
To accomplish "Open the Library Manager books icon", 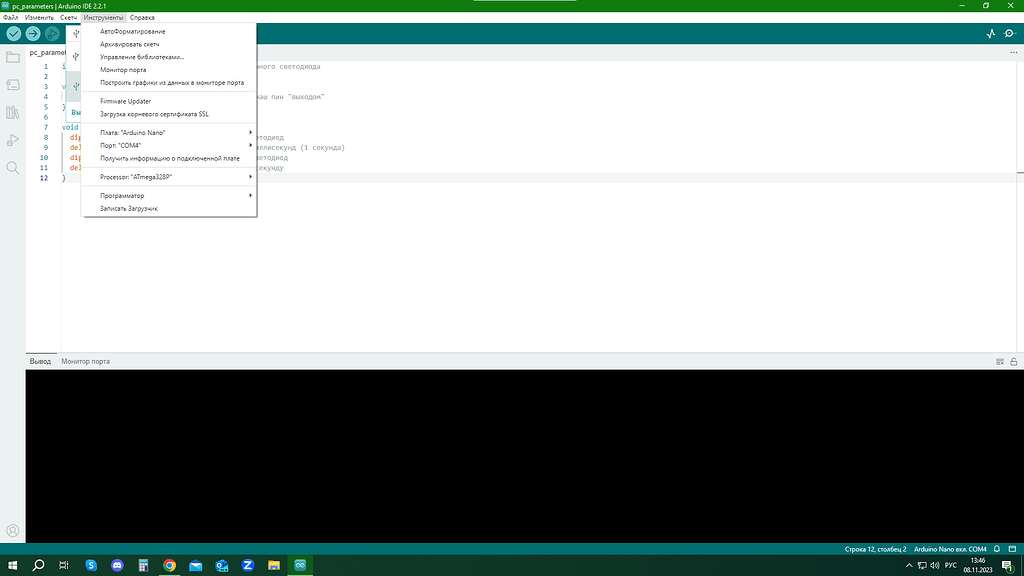I will [x=13, y=113].
